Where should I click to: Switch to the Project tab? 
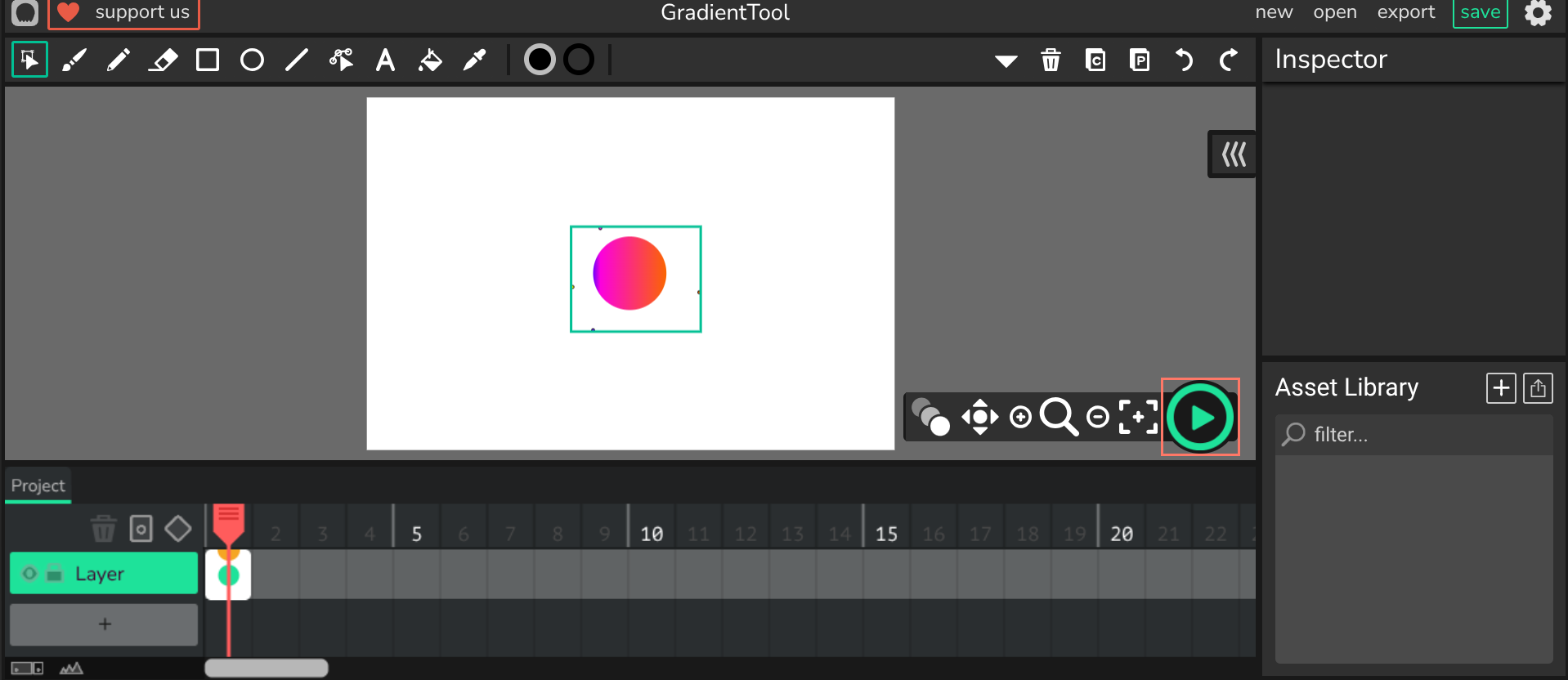pos(38,485)
